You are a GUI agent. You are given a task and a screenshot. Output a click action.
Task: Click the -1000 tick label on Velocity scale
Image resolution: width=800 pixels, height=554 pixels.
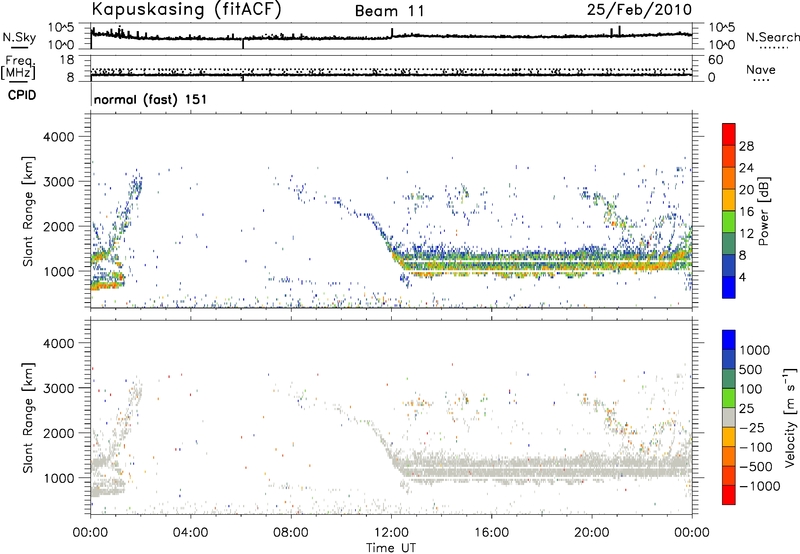click(759, 486)
